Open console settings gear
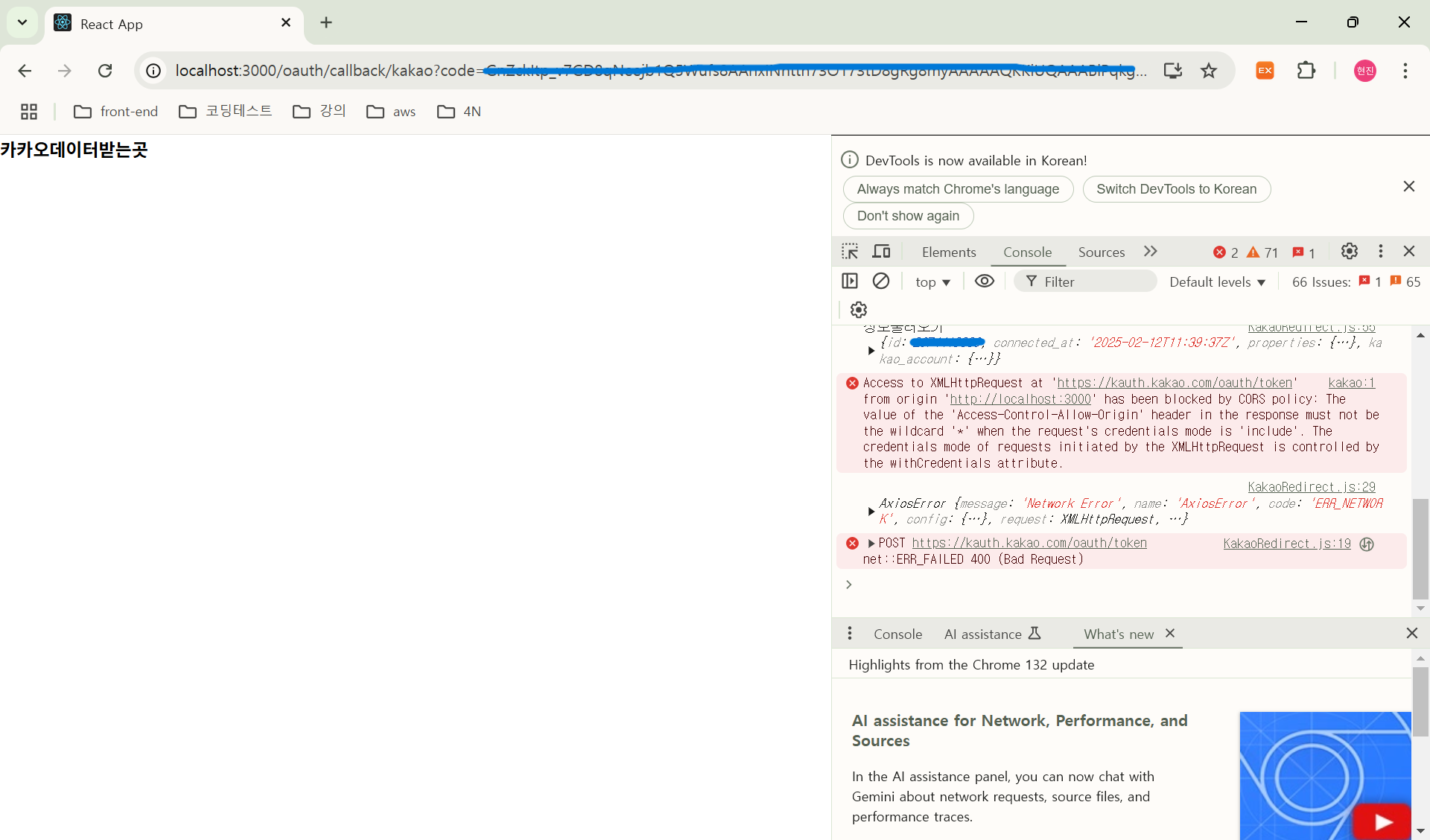The width and height of the screenshot is (1430, 840). [859, 310]
